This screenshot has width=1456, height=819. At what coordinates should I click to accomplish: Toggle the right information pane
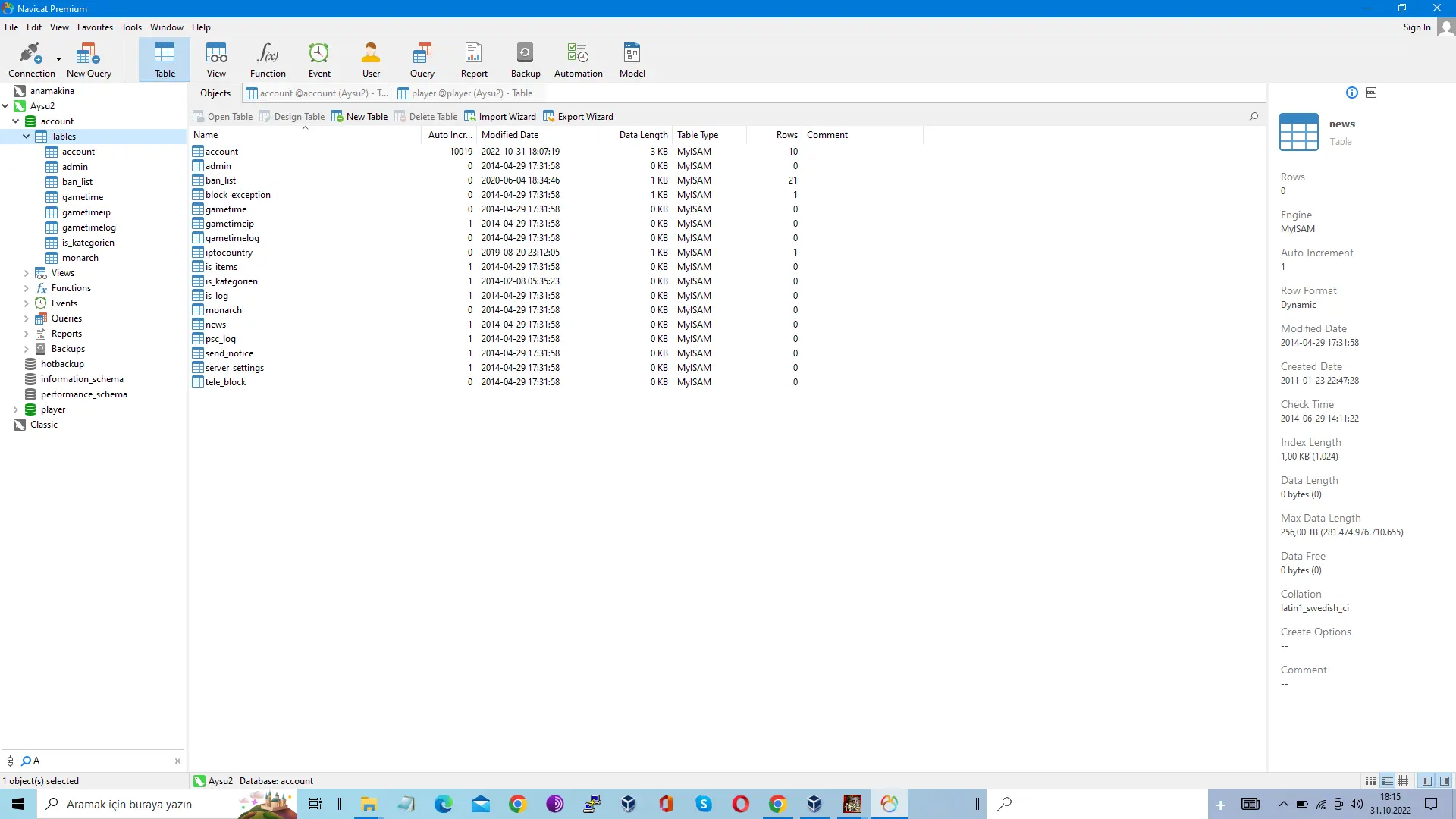[1445, 781]
